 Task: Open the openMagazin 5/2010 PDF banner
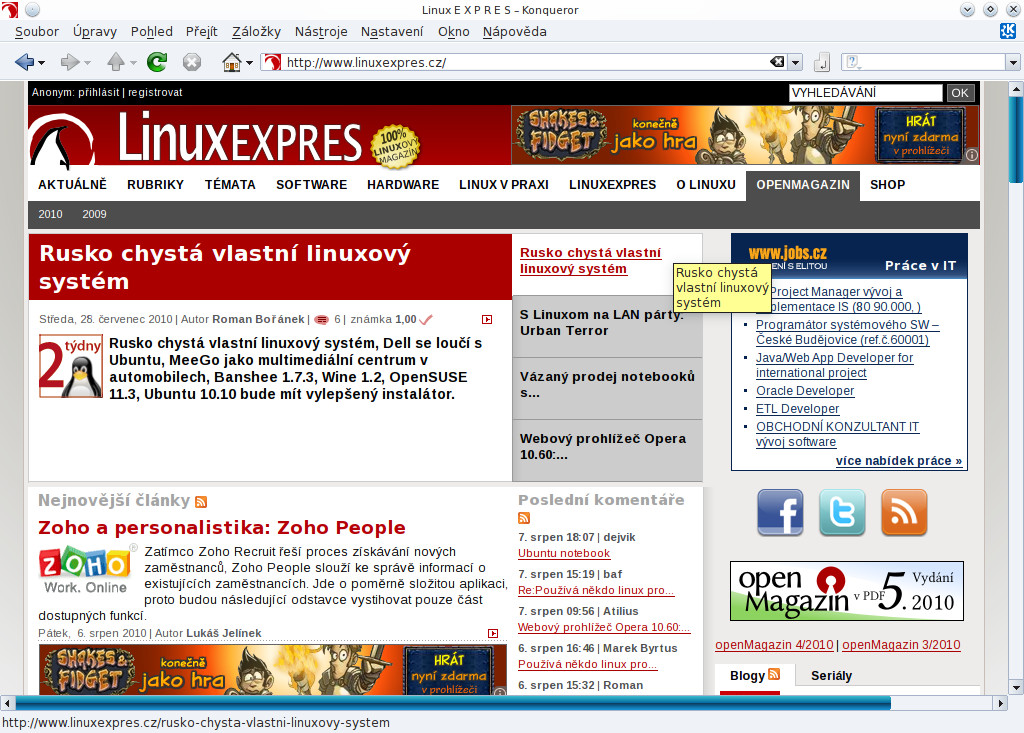click(x=847, y=591)
